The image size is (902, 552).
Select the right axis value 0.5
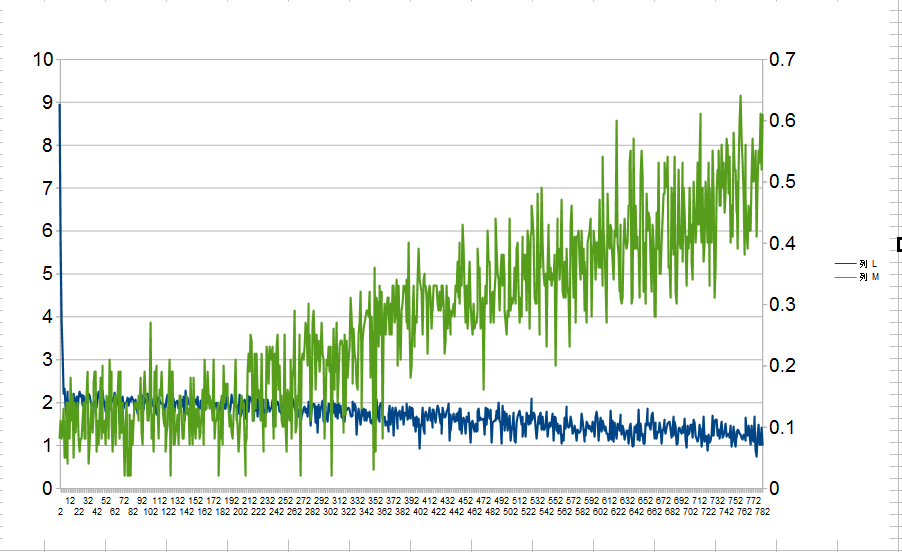[782, 182]
